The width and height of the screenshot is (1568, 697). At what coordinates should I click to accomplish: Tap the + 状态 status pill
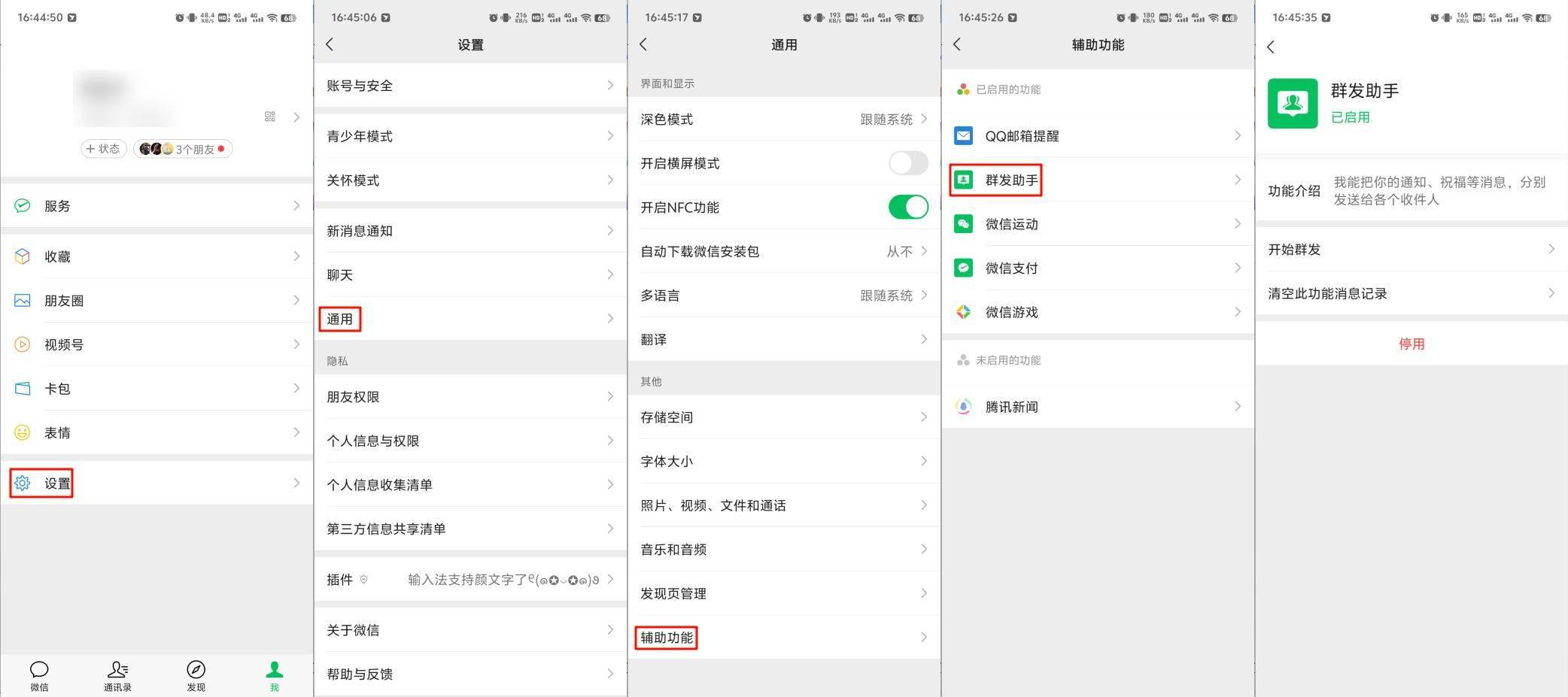coord(104,149)
